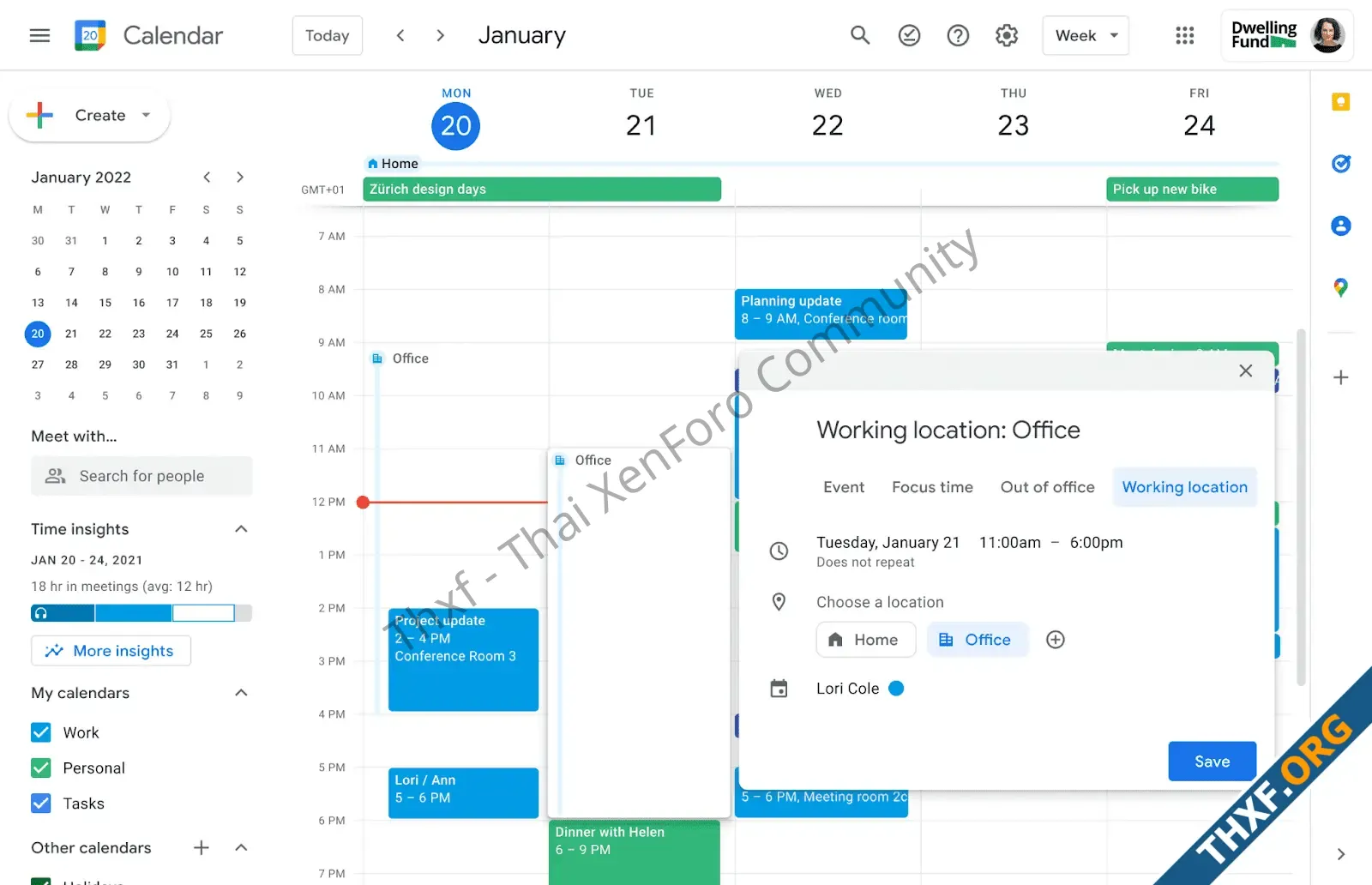Open the Lori / Ann event

(x=463, y=792)
